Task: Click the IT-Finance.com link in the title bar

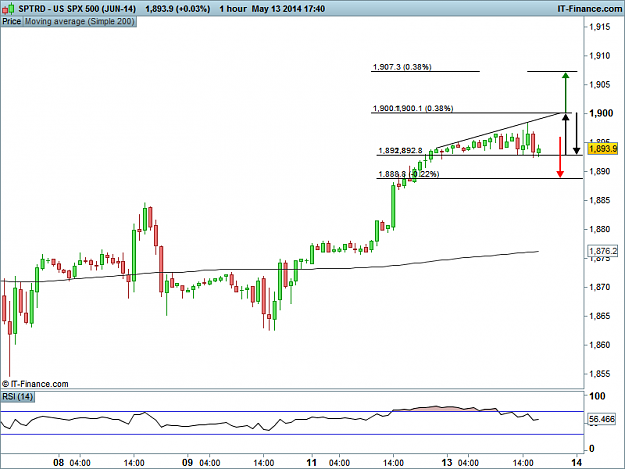Action: (590, 9)
